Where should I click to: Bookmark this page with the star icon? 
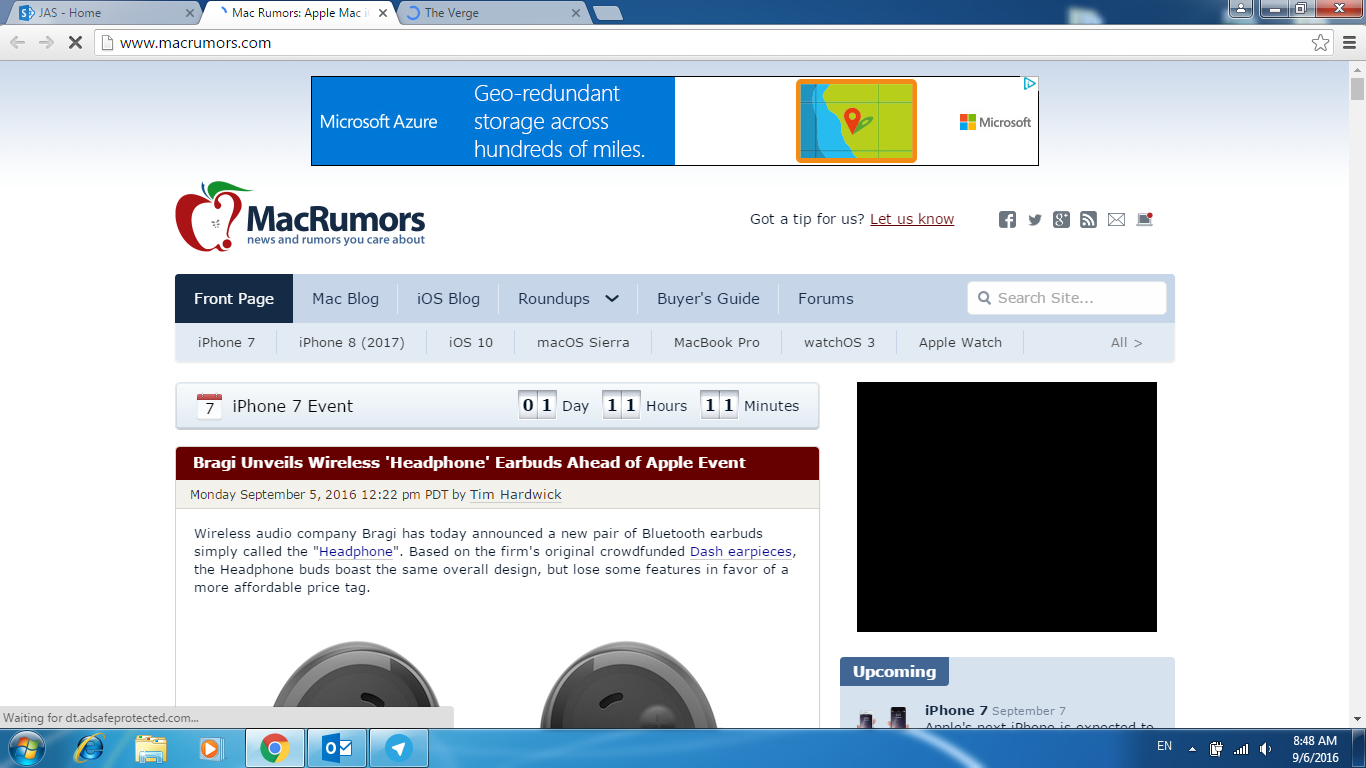[x=1321, y=43]
